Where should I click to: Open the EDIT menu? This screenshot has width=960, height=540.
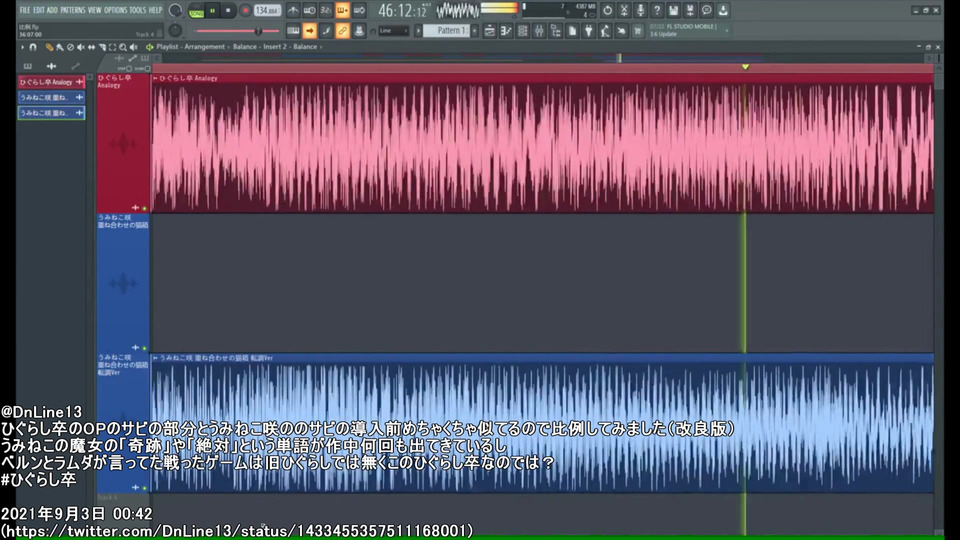39,10
